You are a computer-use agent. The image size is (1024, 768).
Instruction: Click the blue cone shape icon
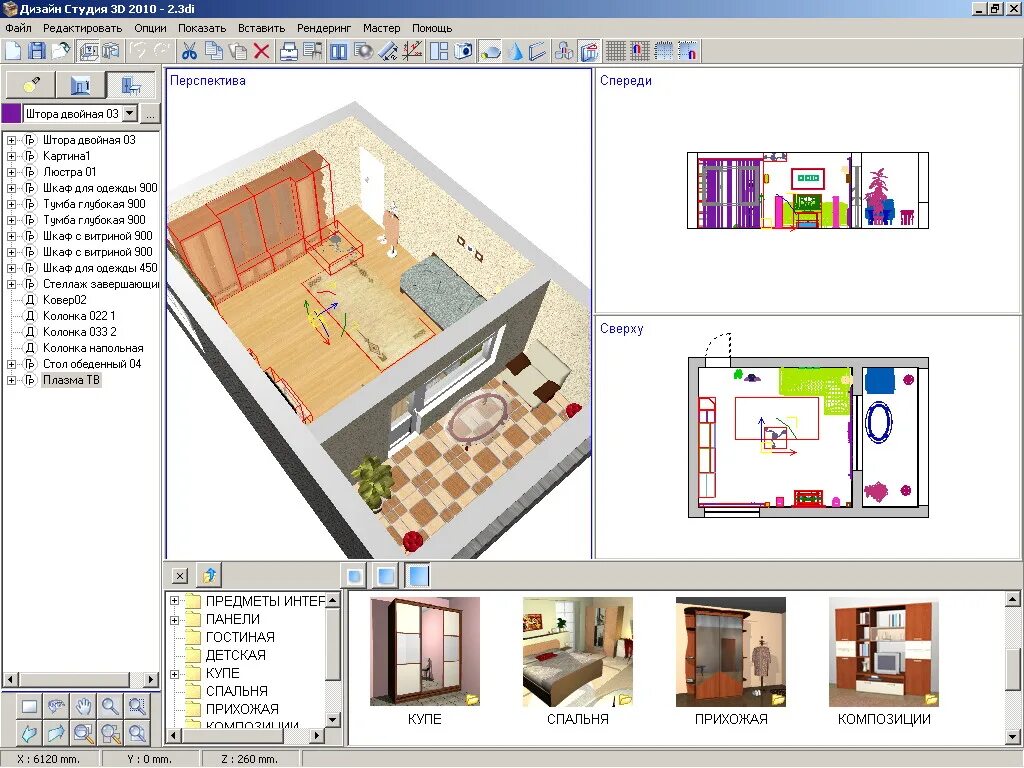(515, 50)
